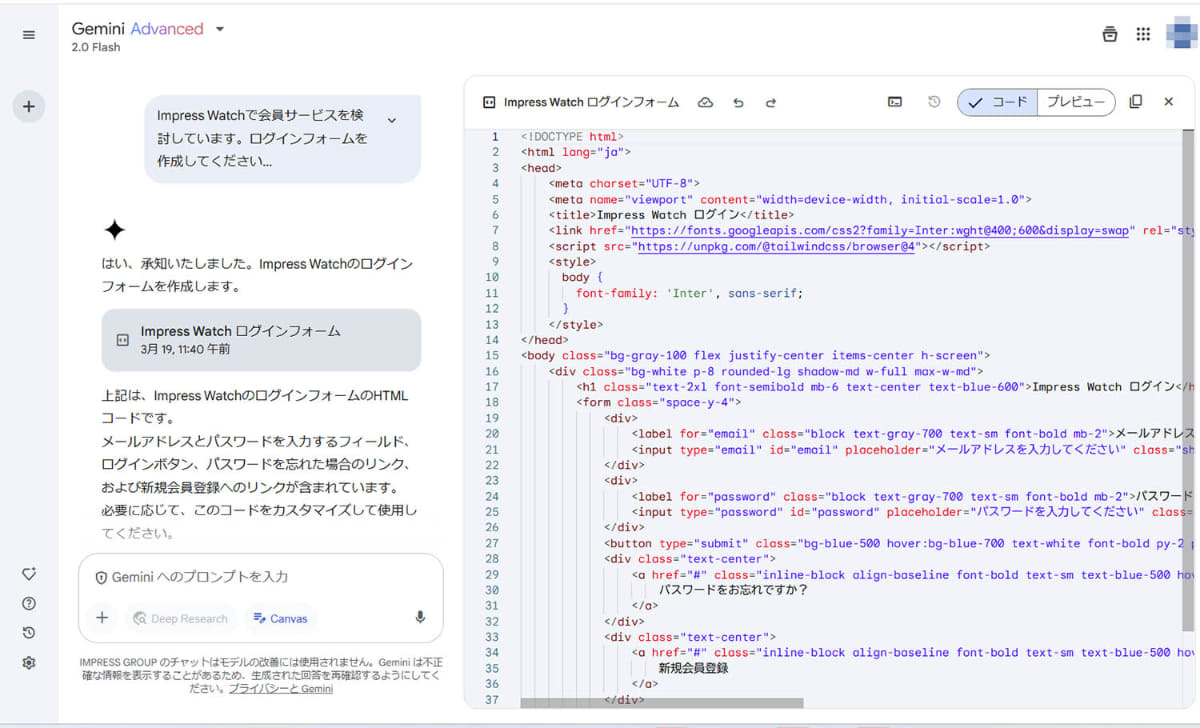Viewport: 1200px width, 728px height.
Task: Enable the Canvas mode chip
Action: [x=280, y=618]
